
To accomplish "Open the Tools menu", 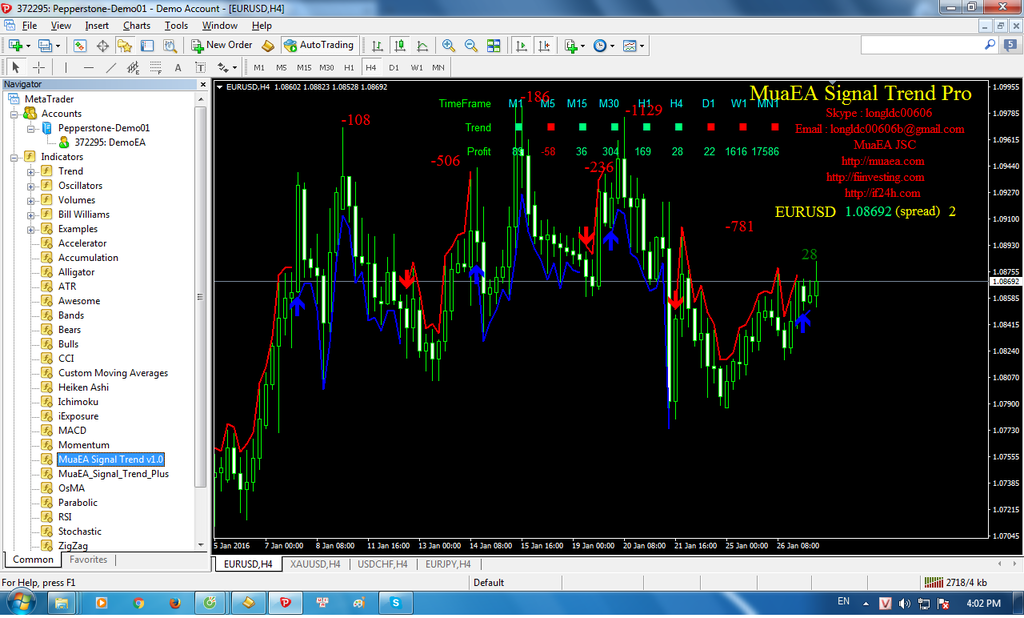I will (x=176, y=25).
